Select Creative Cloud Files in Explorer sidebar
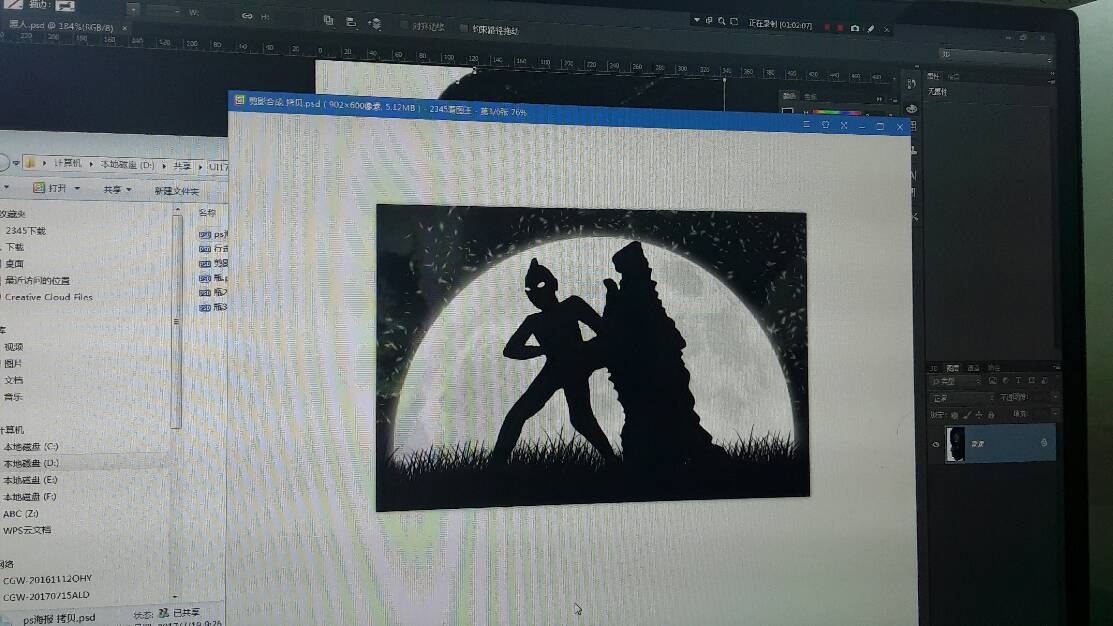The image size is (1113, 626). (48, 297)
